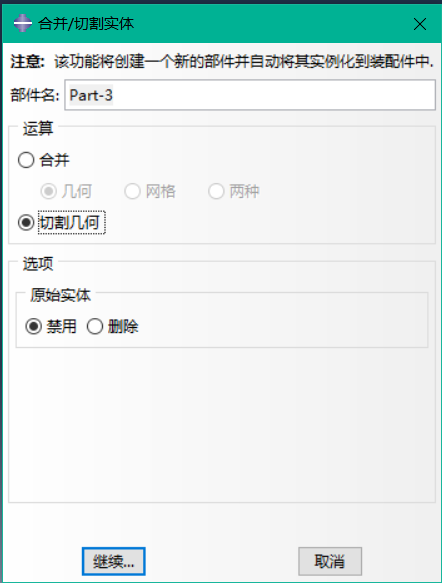Viewport: 442px width, 583px height.
Task: Choose 禁用 for the original instances
Action: (33, 327)
